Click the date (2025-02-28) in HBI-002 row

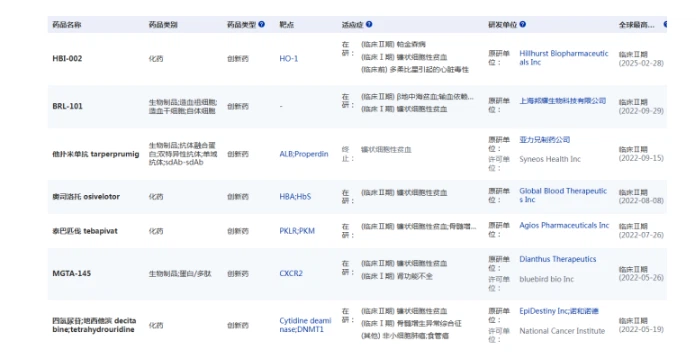641,63
